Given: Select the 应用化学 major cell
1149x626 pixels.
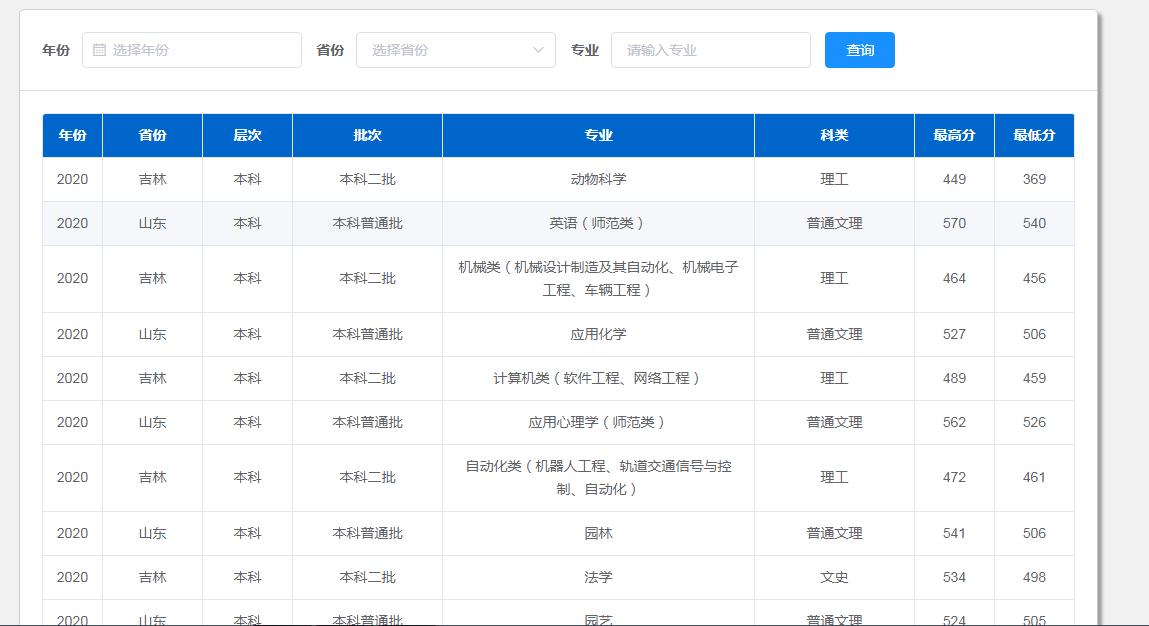Looking at the screenshot, I should [x=598, y=334].
